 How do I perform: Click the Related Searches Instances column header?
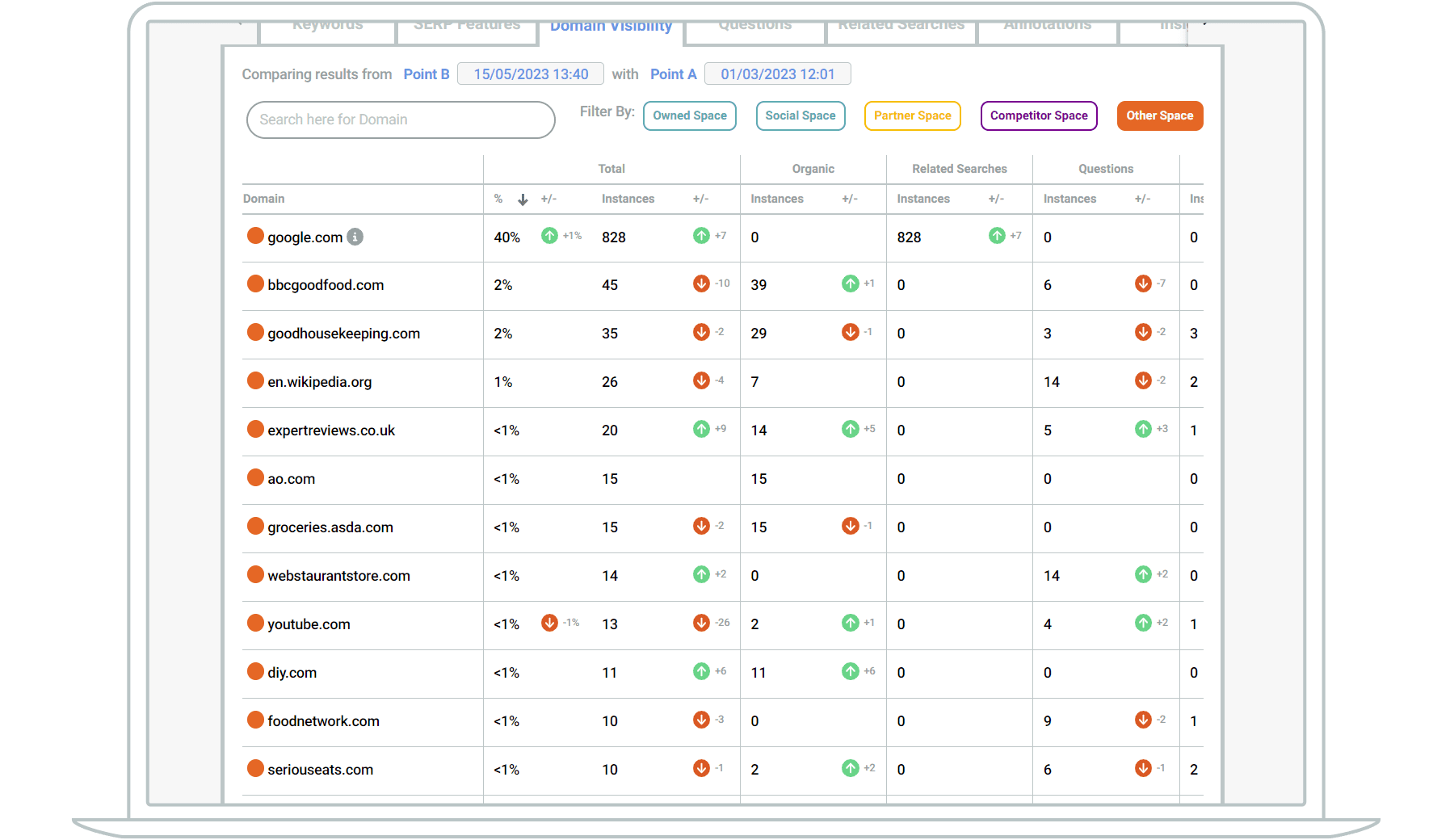(x=923, y=199)
